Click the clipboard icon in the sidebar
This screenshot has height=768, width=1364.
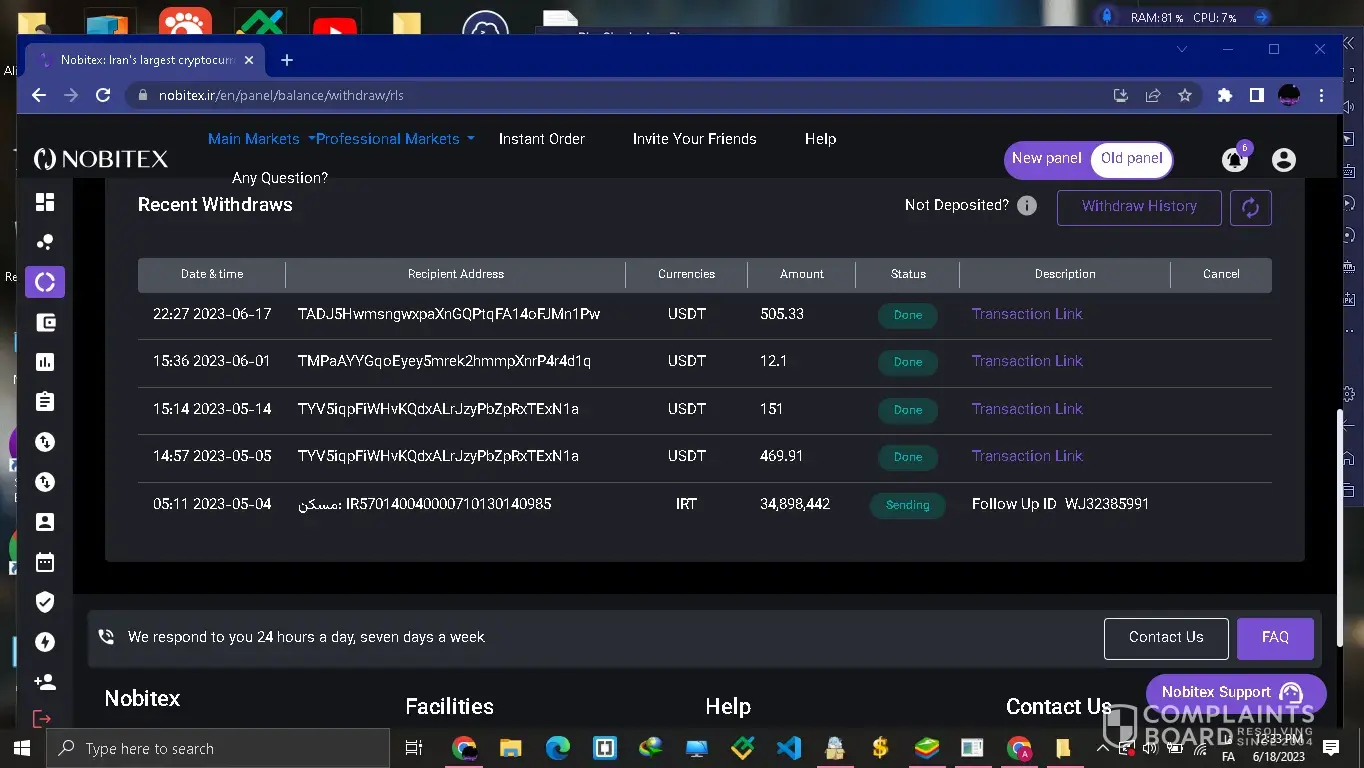click(x=45, y=402)
